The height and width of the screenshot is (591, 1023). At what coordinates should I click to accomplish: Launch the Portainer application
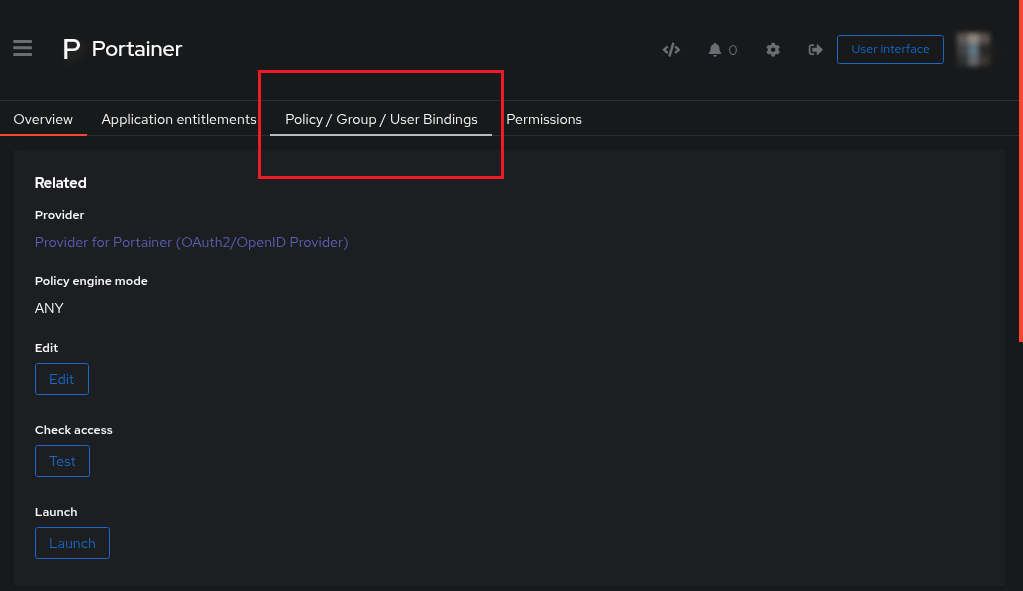[72, 543]
